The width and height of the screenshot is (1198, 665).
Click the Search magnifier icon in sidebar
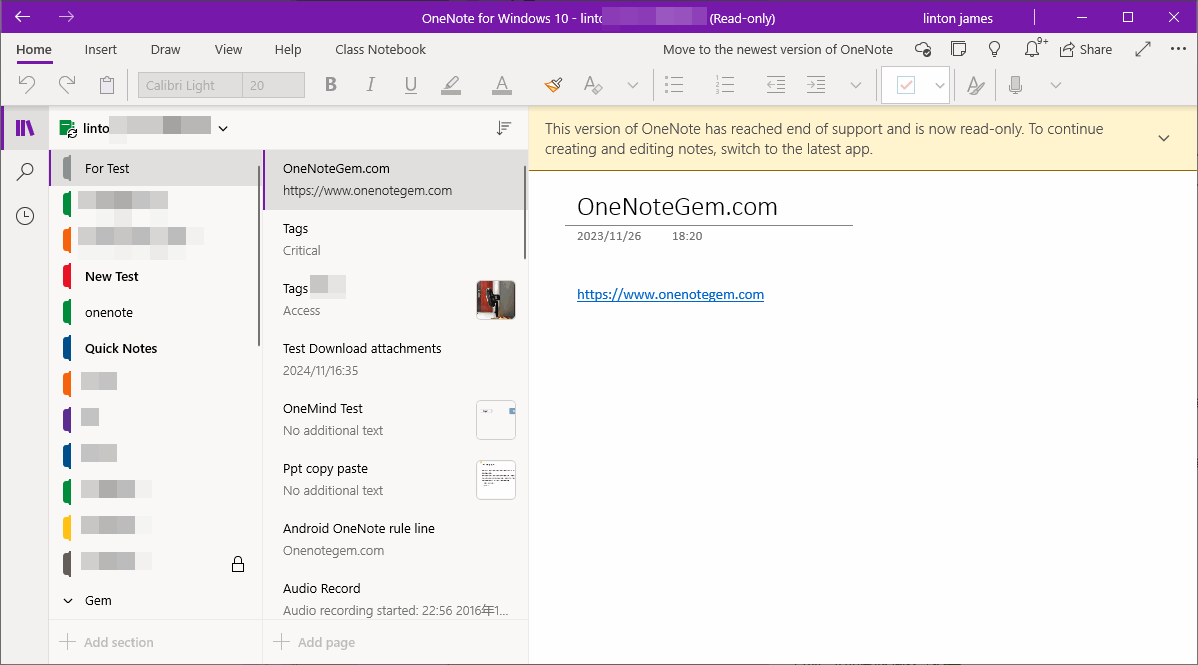[x=25, y=173]
